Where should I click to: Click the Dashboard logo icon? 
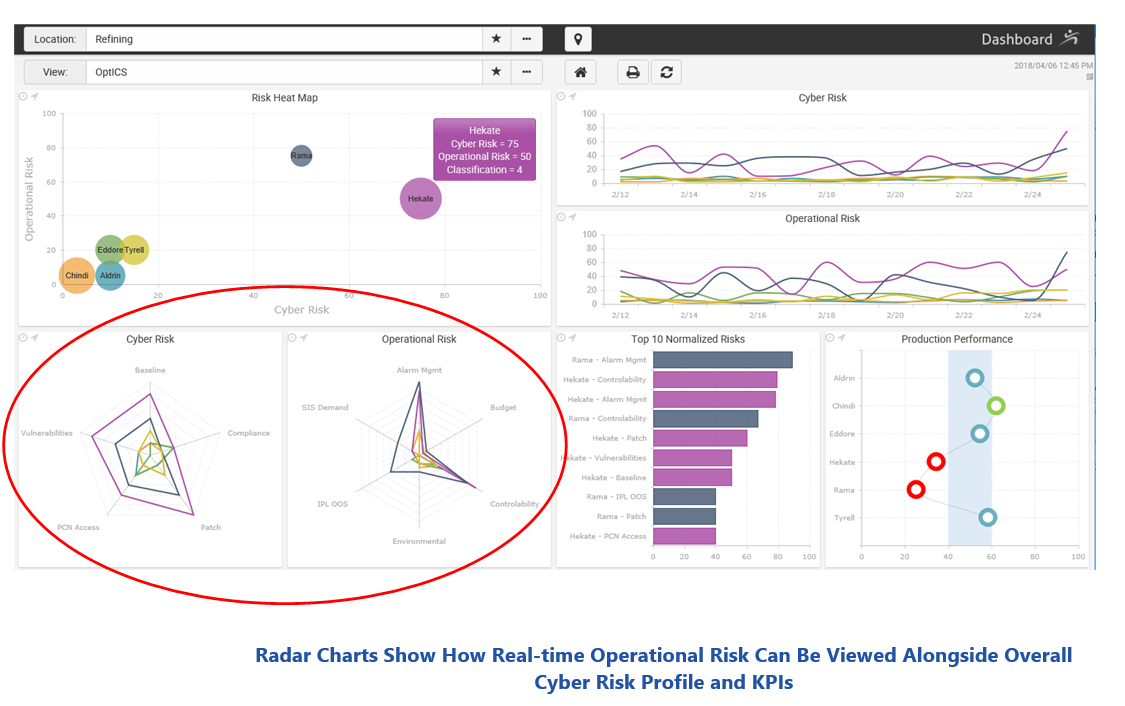(1071, 37)
